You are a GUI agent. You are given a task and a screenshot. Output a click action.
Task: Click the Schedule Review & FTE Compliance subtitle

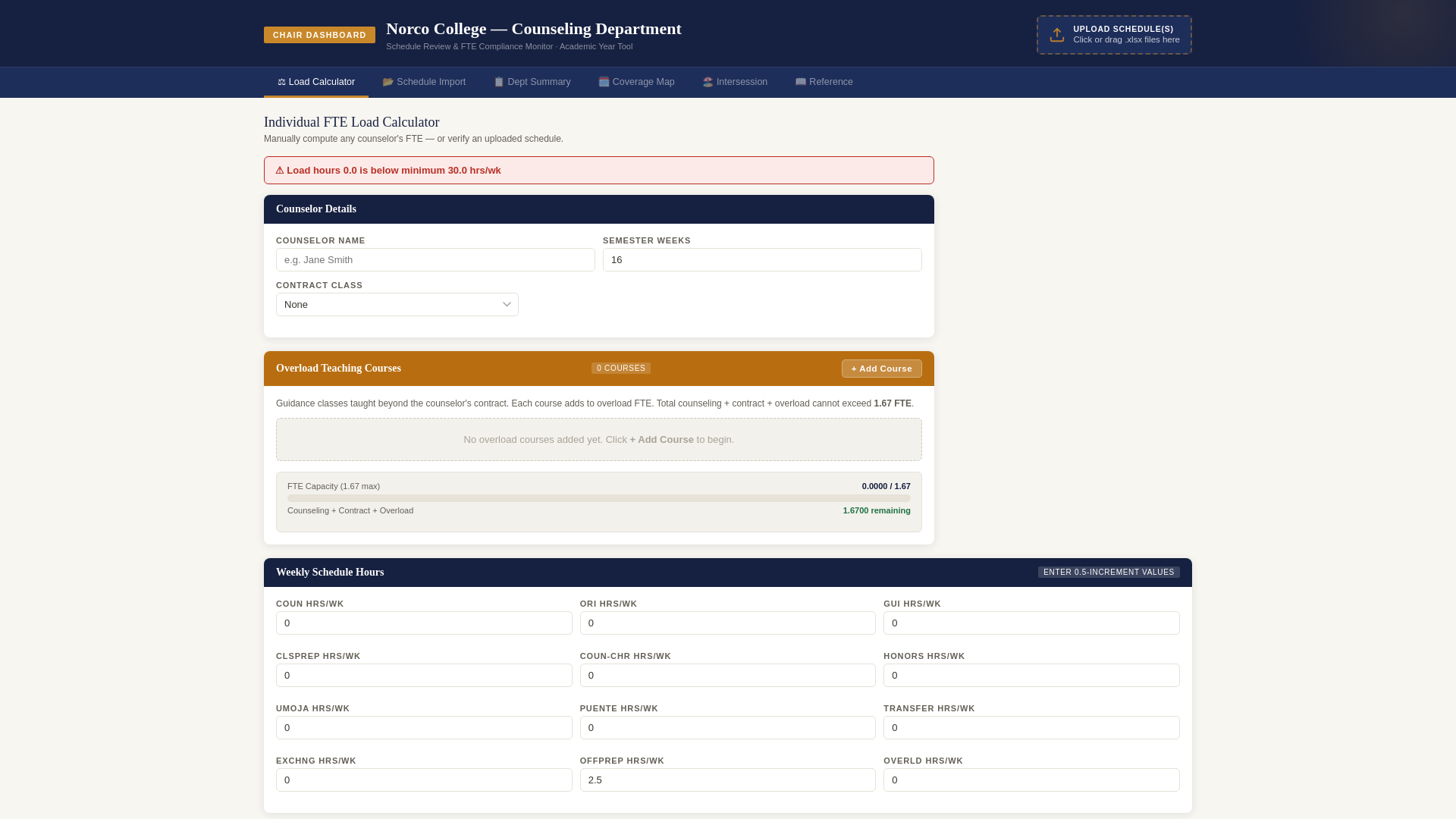(510, 47)
